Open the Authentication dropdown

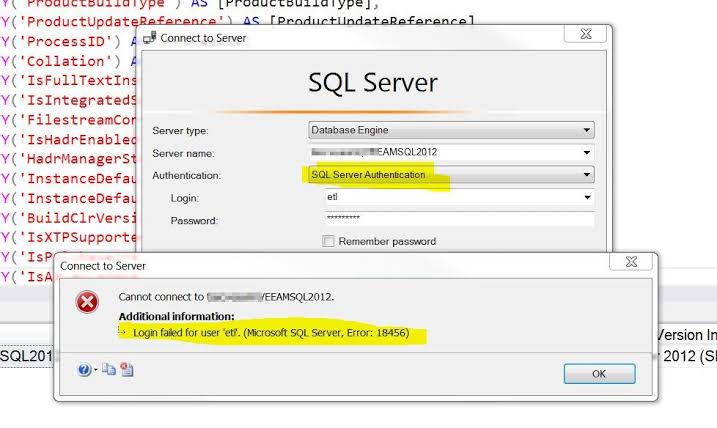pyautogui.click(x=451, y=175)
